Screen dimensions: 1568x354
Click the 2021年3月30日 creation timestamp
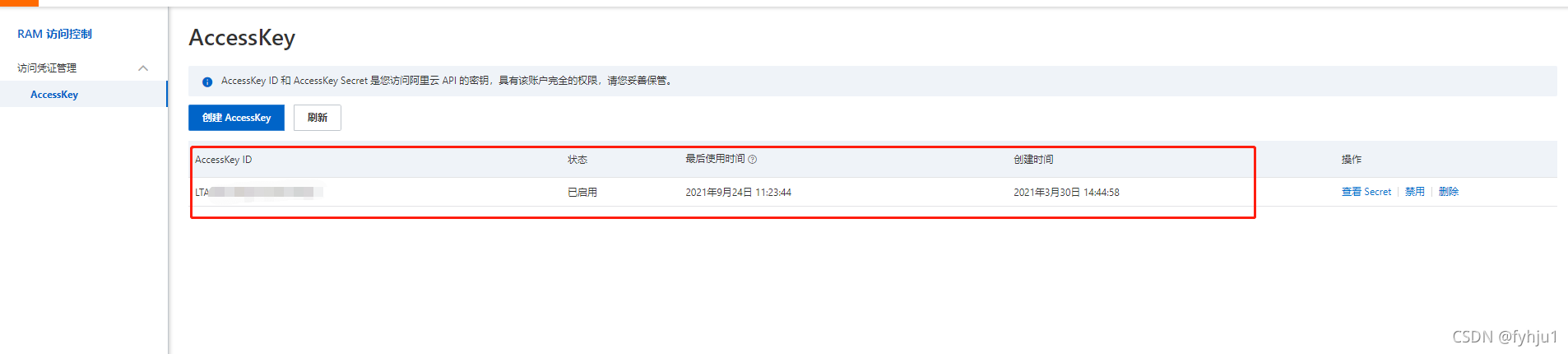point(1066,193)
